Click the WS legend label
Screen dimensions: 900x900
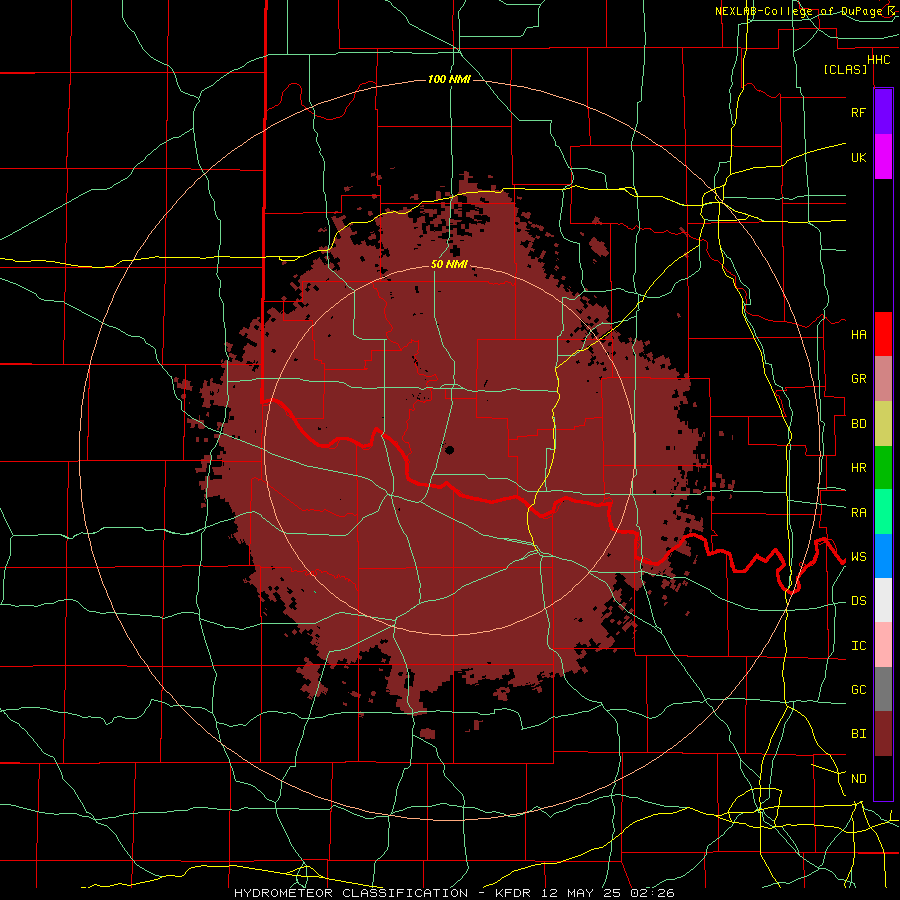click(858, 557)
